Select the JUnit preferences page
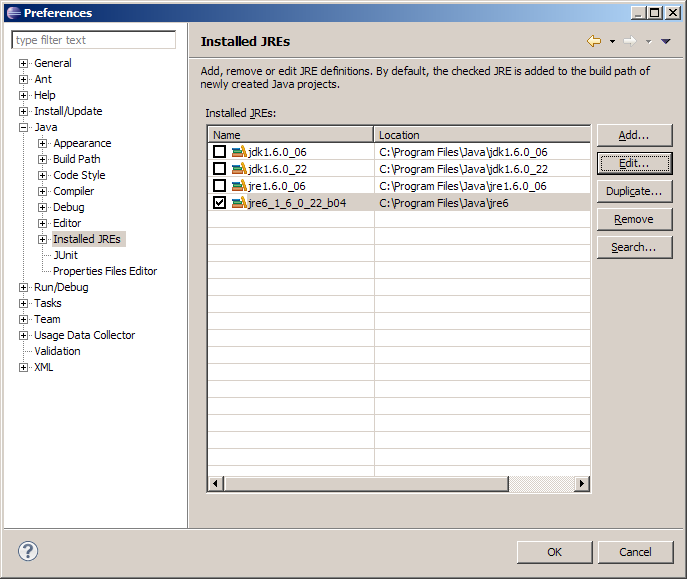The width and height of the screenshot is (687, 579). coord(66,255)
